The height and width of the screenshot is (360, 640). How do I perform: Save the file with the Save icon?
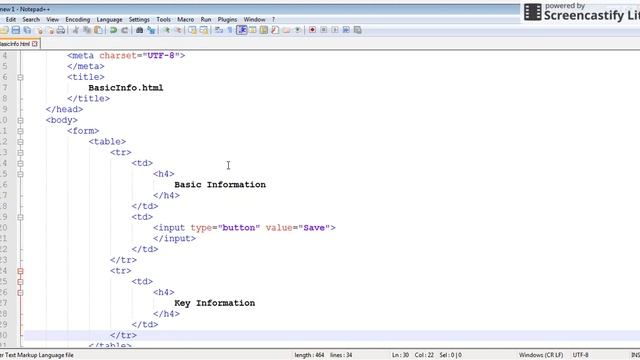[x=16, y=30]
